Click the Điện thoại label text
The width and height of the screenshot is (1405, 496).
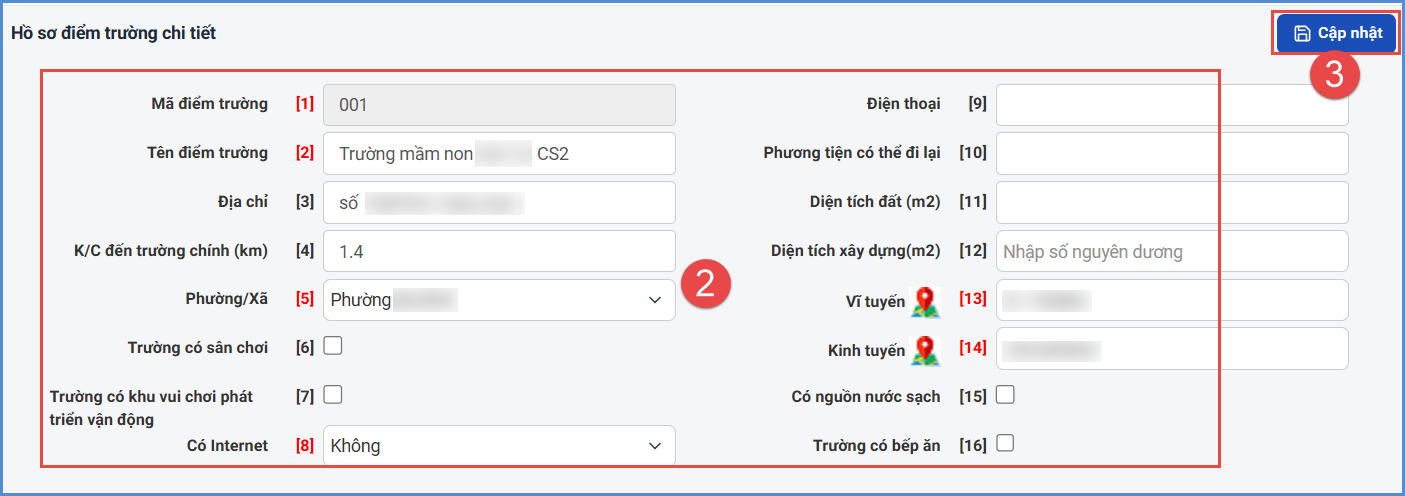(x=904, y=103)
